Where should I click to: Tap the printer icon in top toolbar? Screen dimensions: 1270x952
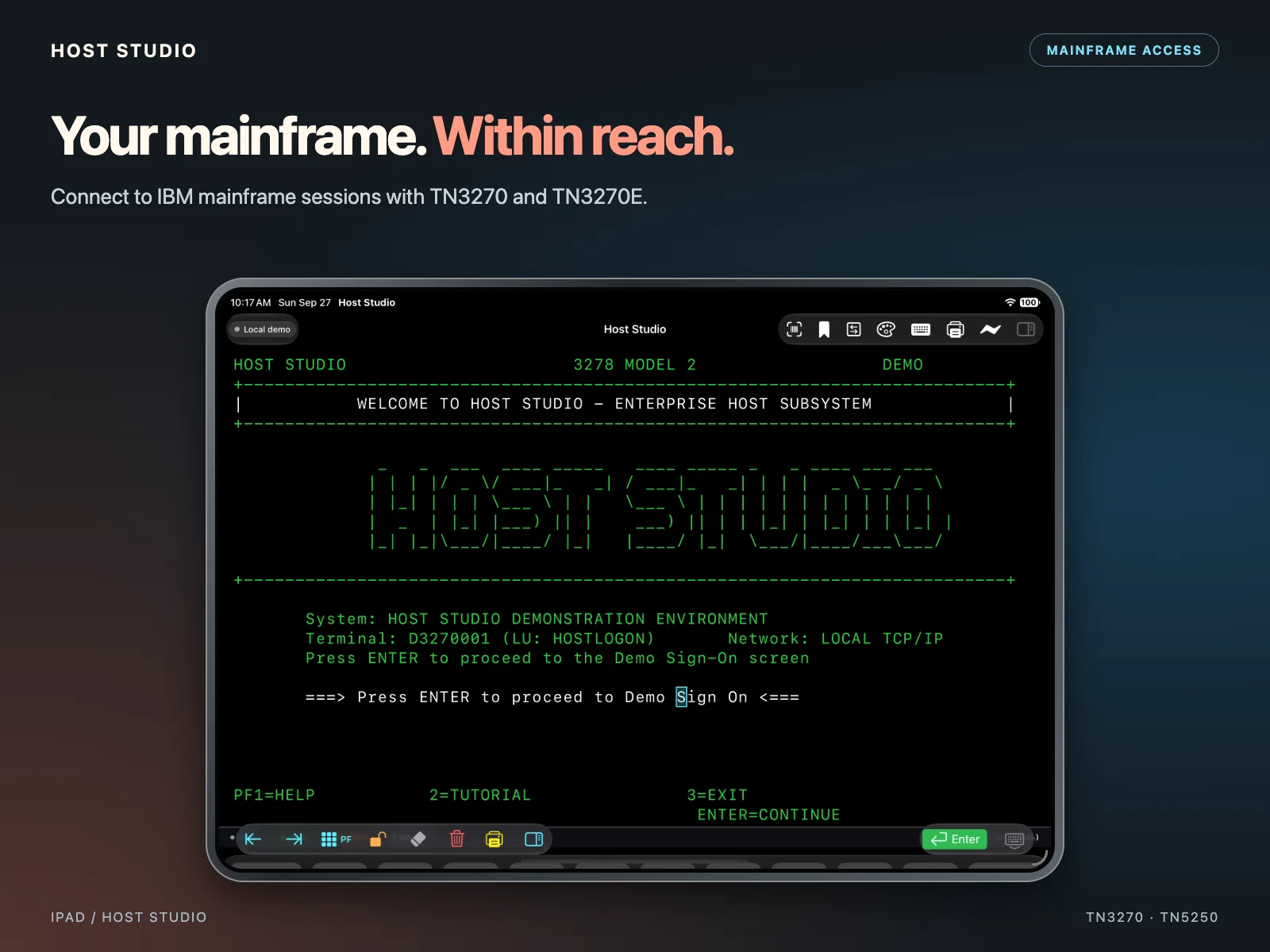point(956,329)
